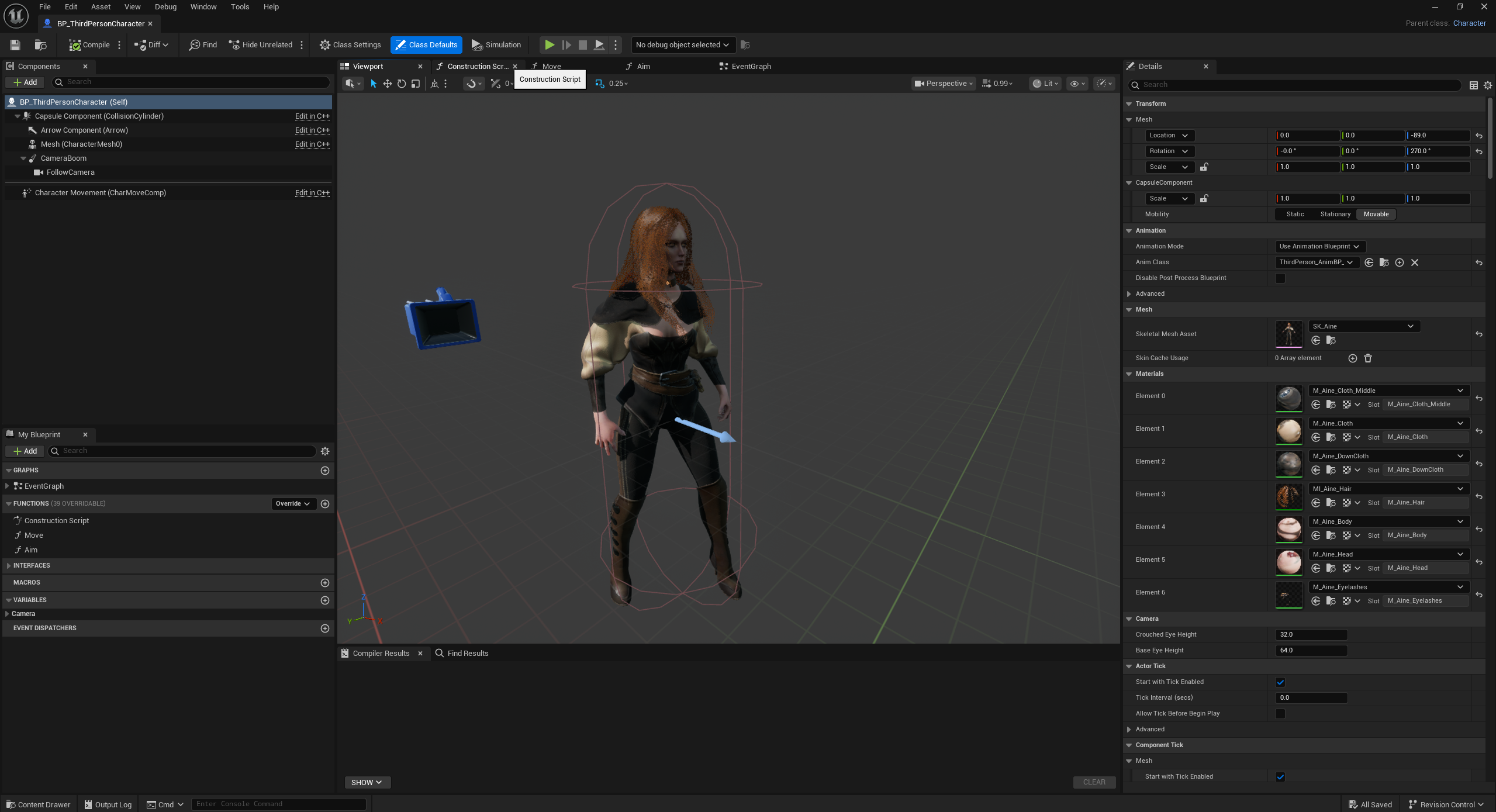Screen dimensions: 1496x812
Task: Click the Output Log status bar icon
Action: pyautogui.click(x=88, y=804)
